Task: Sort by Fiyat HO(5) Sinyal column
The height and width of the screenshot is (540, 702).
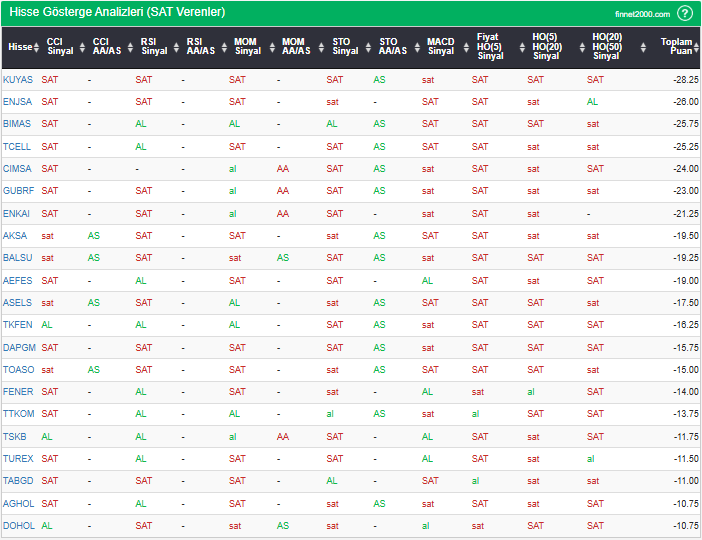Action: click(489, 47)
